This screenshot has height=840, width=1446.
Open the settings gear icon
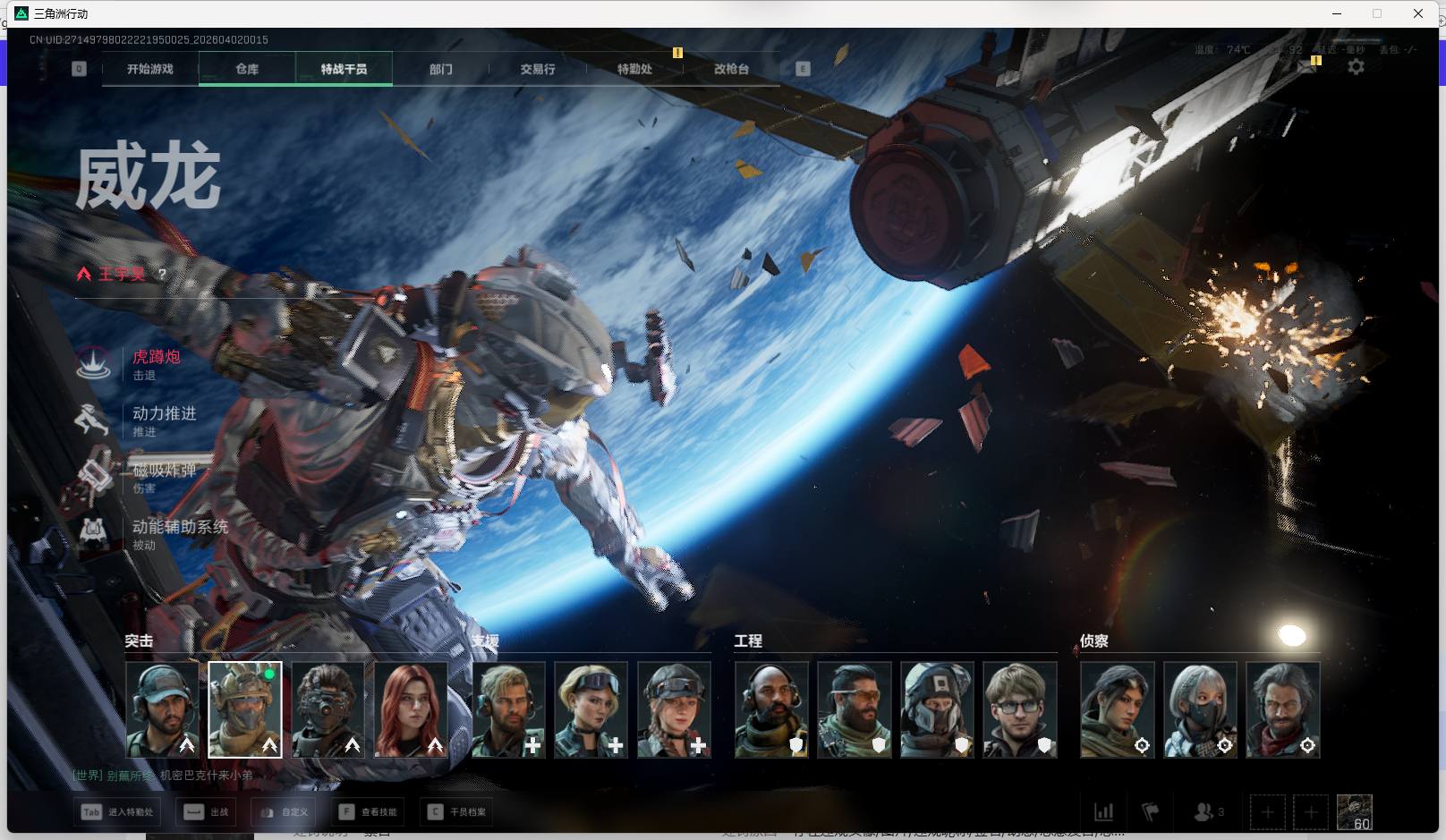(x=1356, y=67)
